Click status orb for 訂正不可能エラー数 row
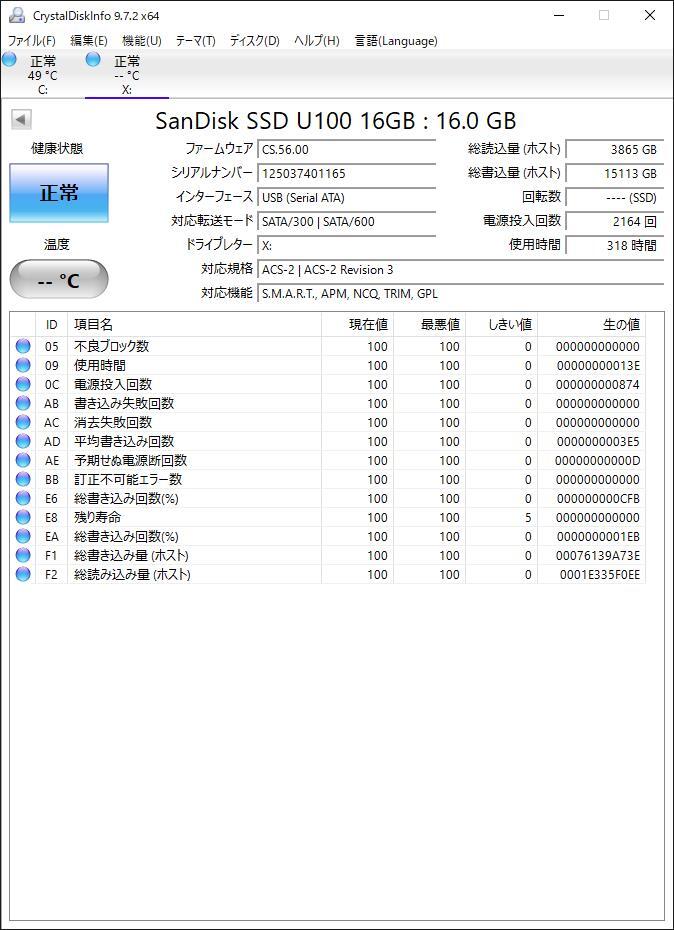The height and width of the screenshot is (930, 674). pos(23,479)
